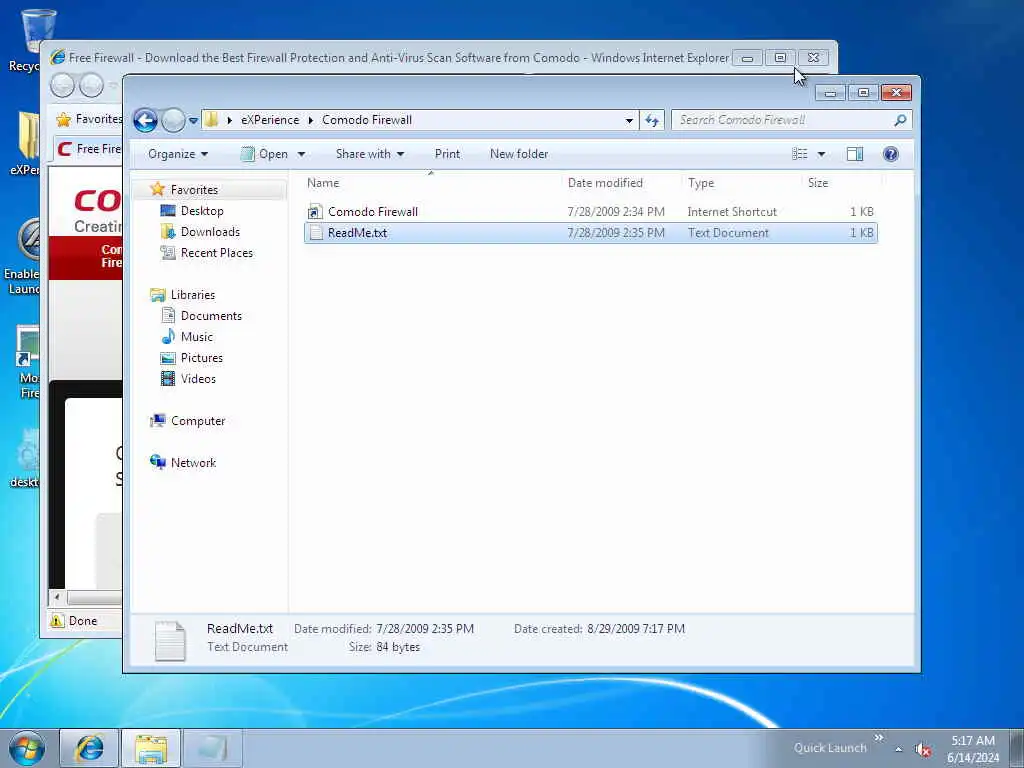Viewport: 1024px width, 768px height.
Task: Open recent pages dropdown beside Forward button
Action: coord(193,121)
